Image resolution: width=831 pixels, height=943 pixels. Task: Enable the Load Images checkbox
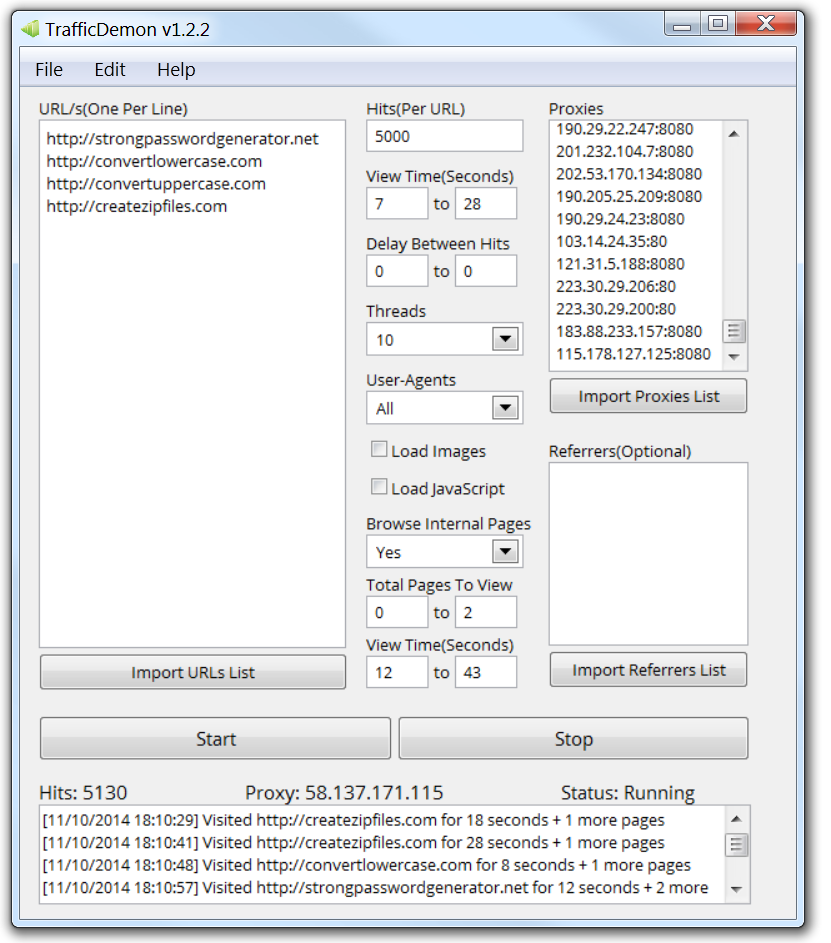coord(379,450)
